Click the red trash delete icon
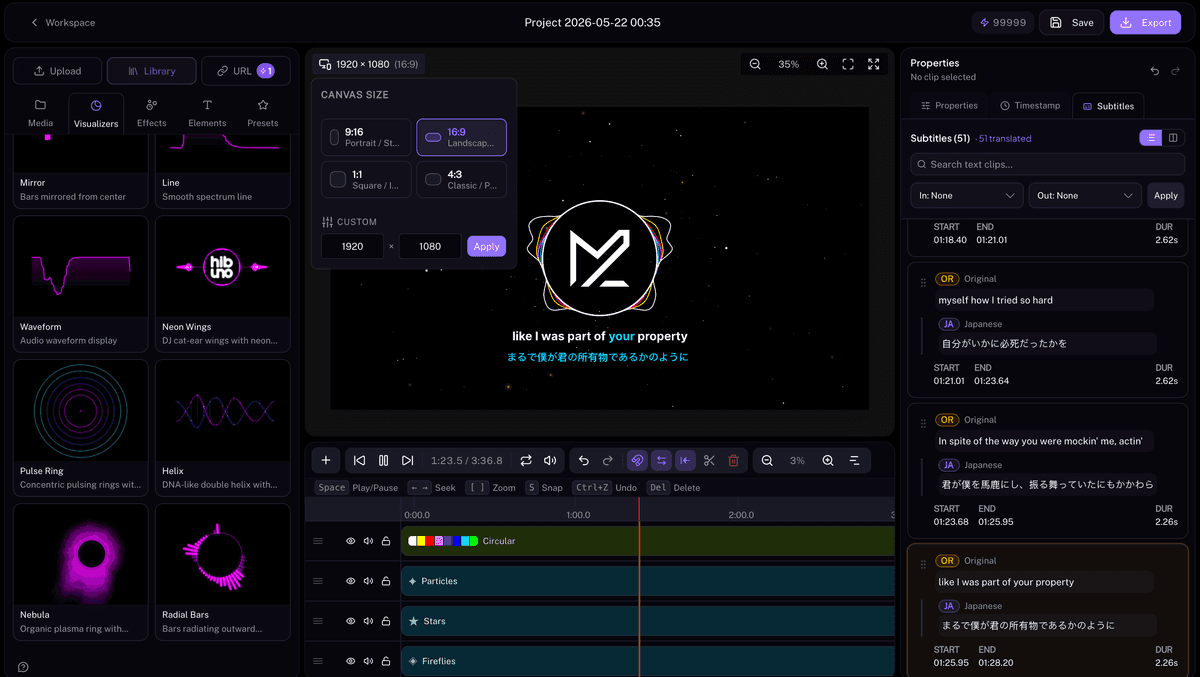Viewport: 1200px width, 677px height. [x=733, y=460]
